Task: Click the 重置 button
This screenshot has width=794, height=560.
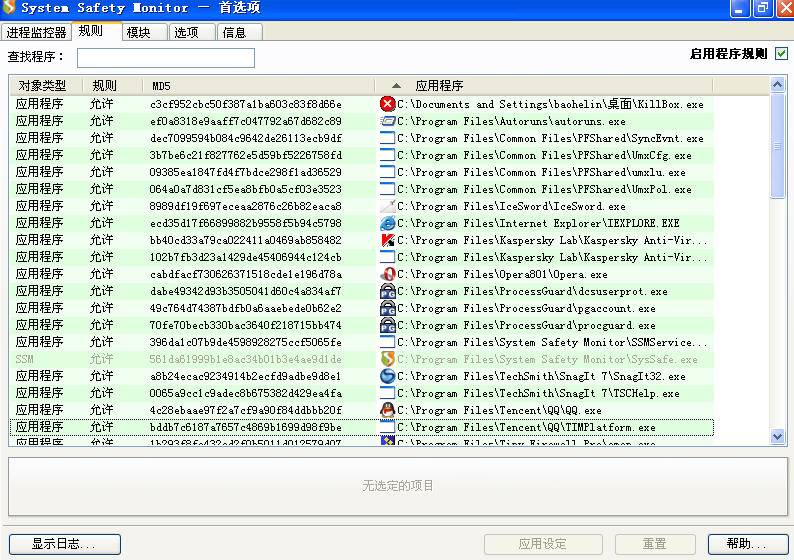Action: pos(655,544)
